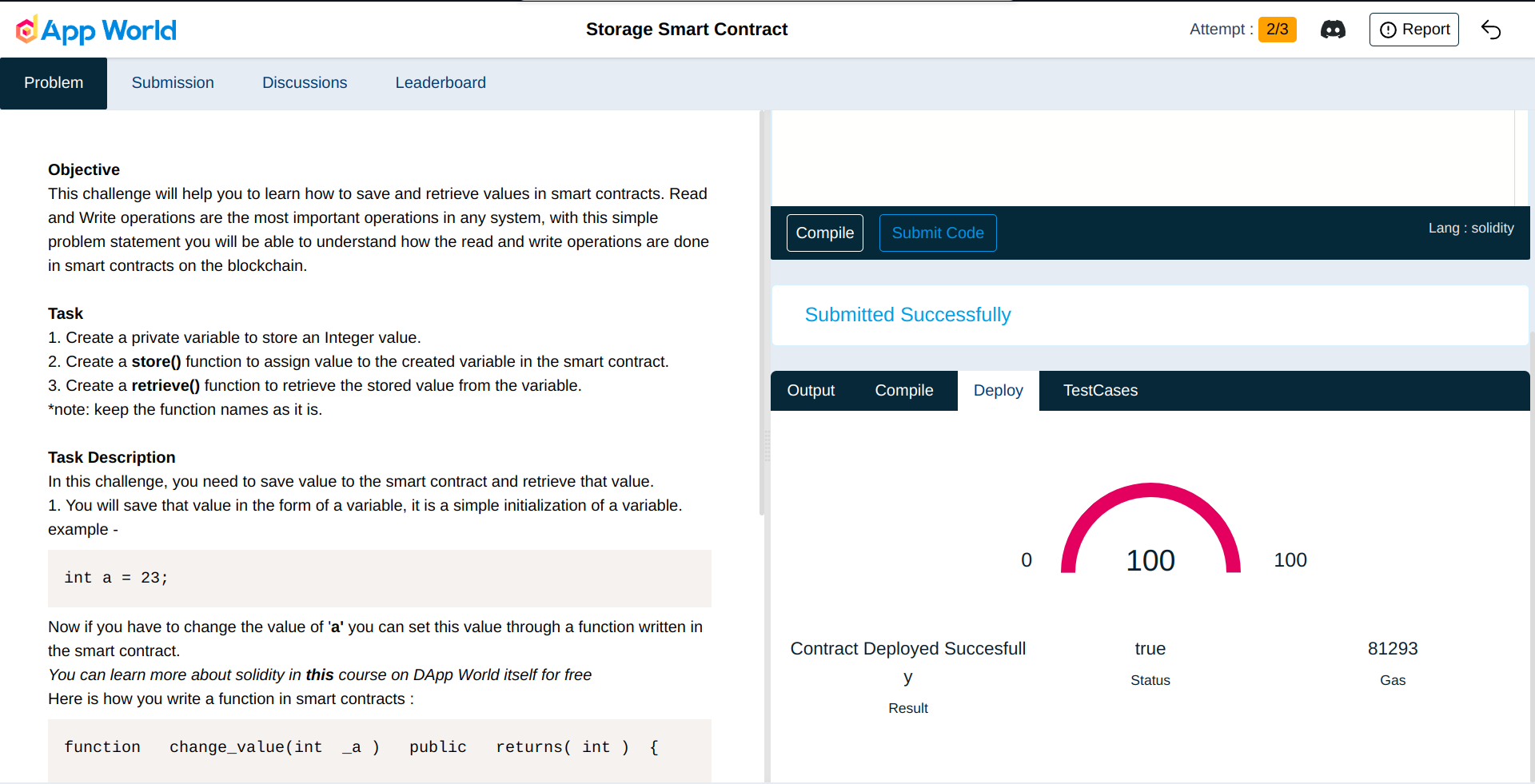Screen dimensions: 1535x784
Task: Open the Compile results tab
Action: pyautogui.click(x=904, y=391)
